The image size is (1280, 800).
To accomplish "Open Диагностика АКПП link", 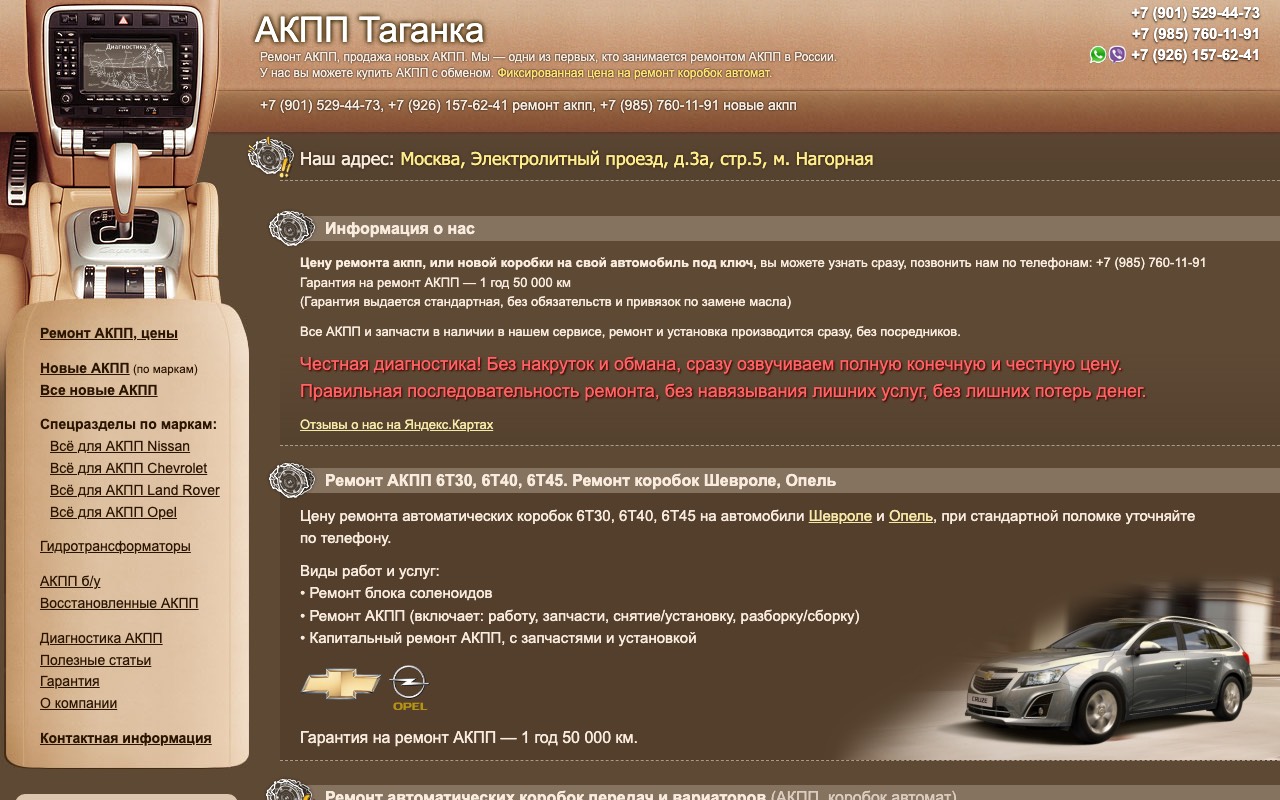I will tap(101, 638).
